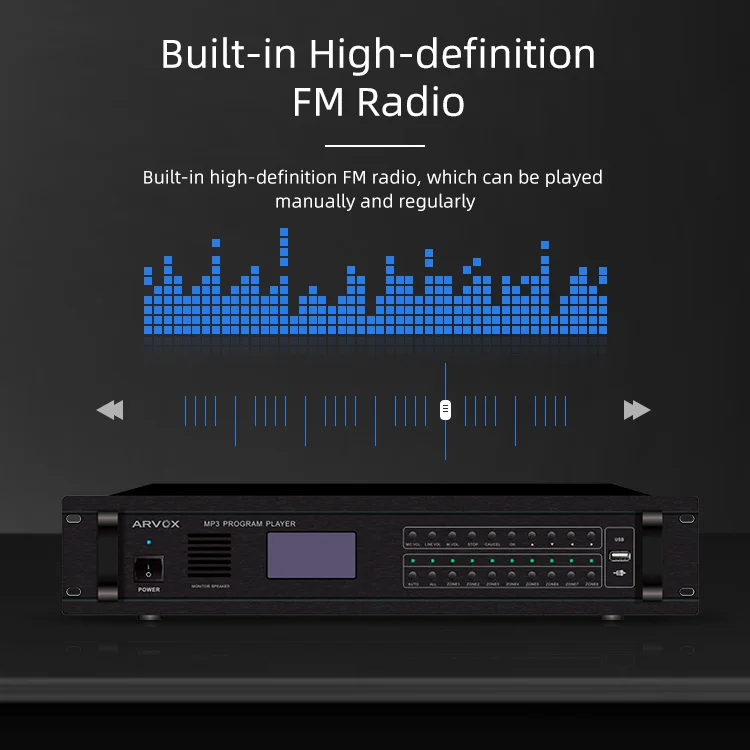This screenshot has width=750, height=750.
Task: Toggle the ZONE2 button
Action: [472, 575]
